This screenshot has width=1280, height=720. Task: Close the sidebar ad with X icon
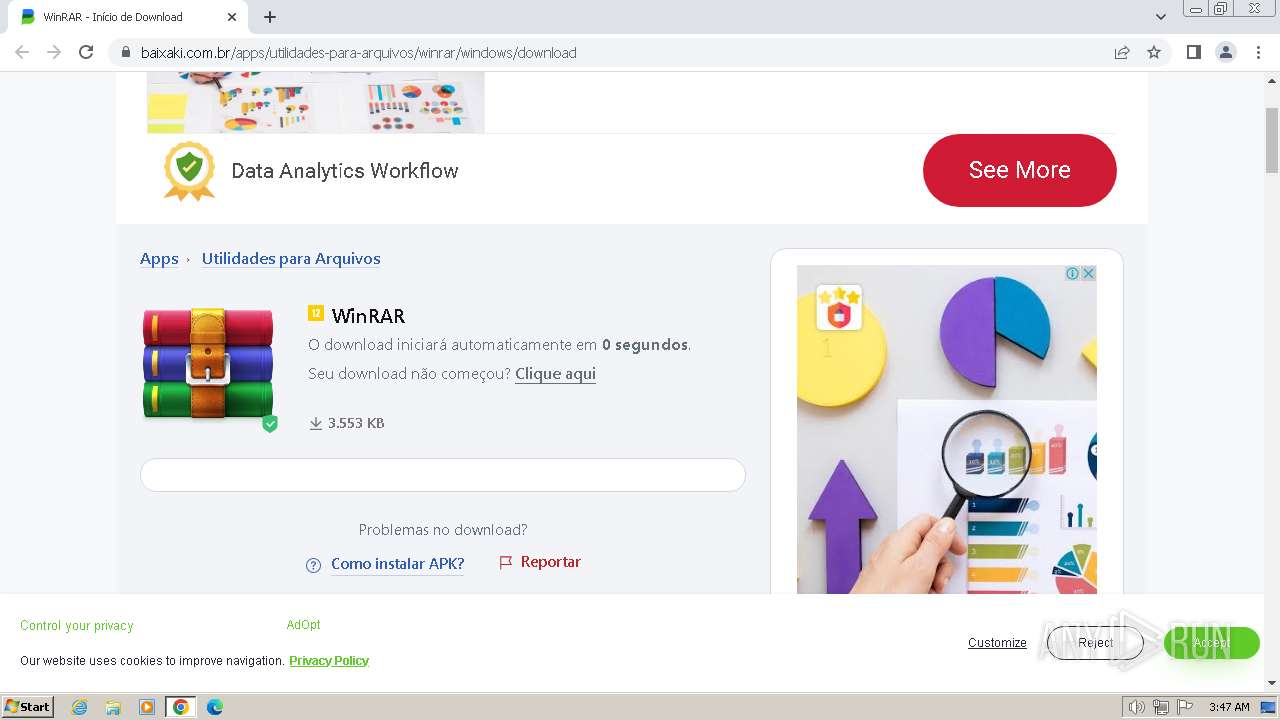click(x=1088, y=273)
